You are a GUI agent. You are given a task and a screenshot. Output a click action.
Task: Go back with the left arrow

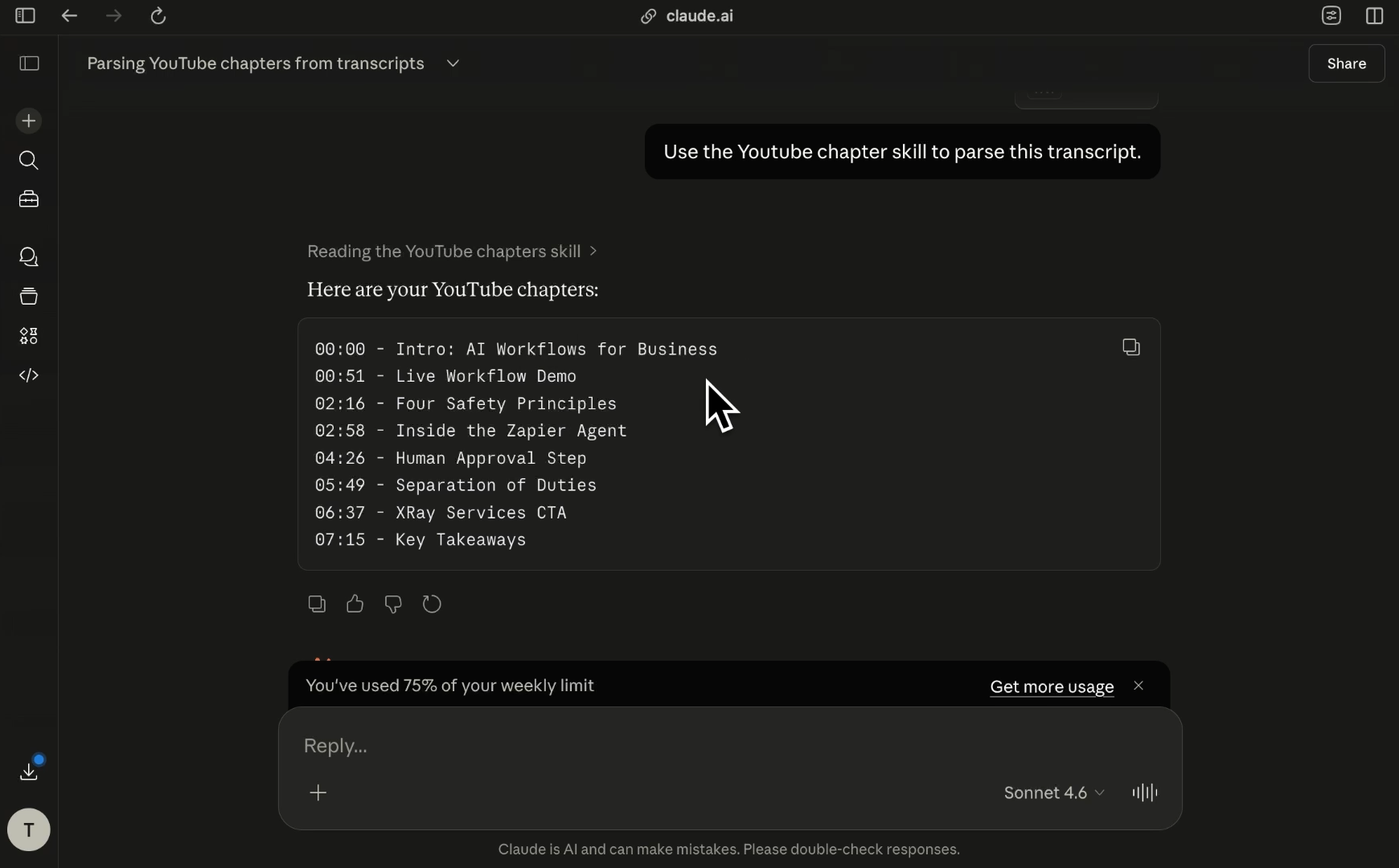coord(69,16)
